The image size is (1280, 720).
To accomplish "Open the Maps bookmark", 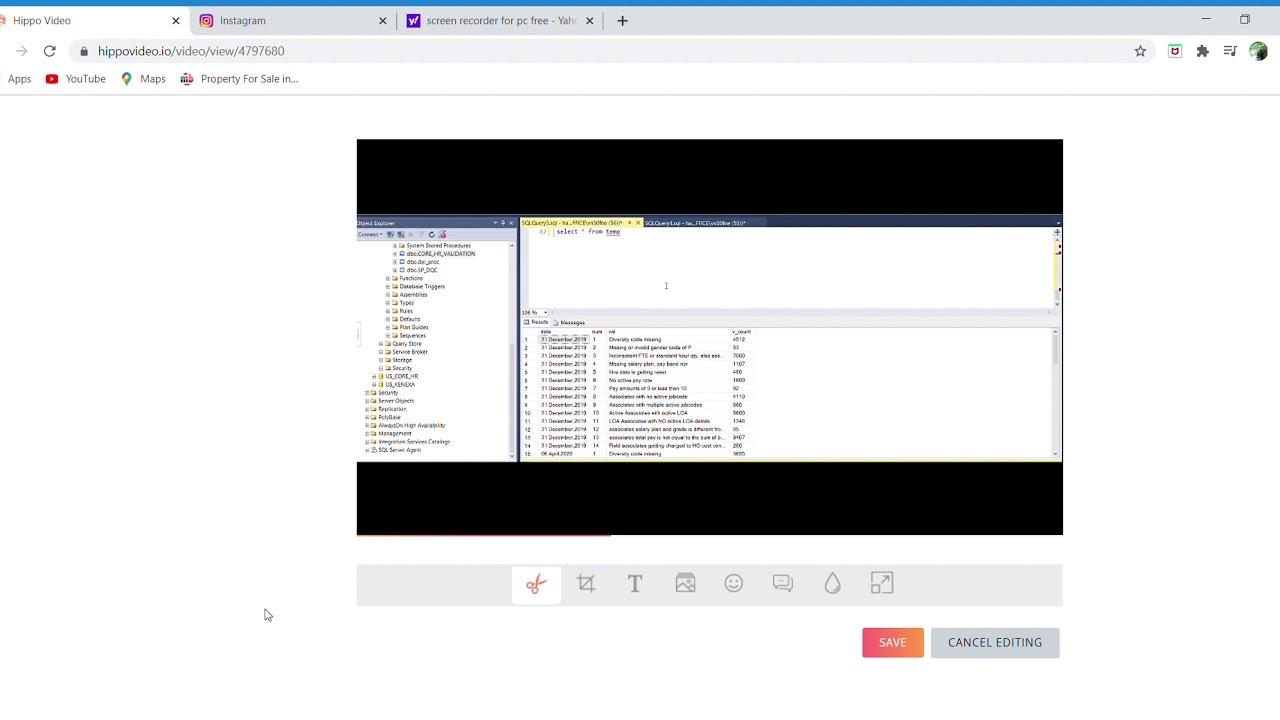I will [143, 79].
